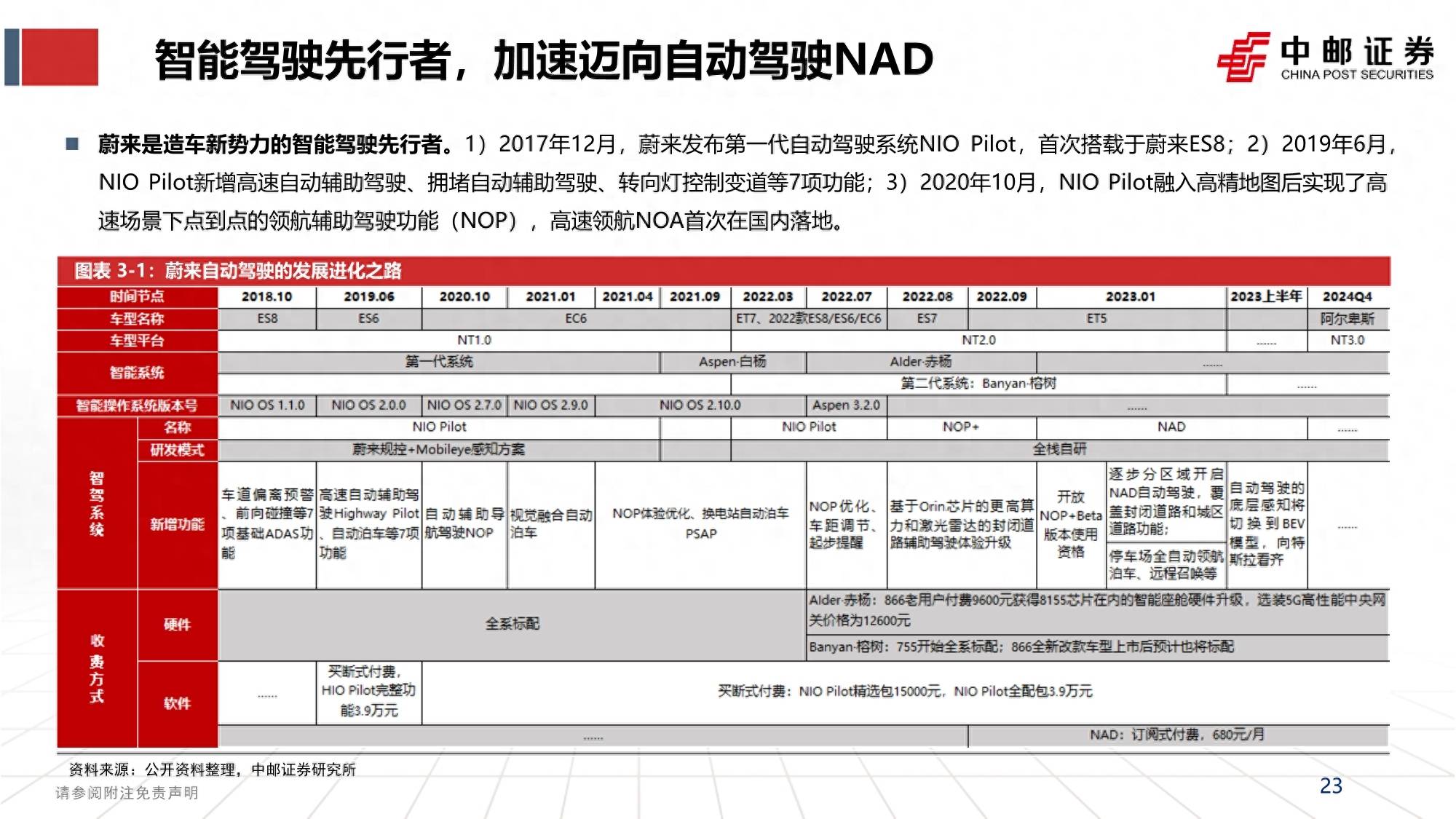Viewport: 1456px width, 819px height.
Task: Click the page number 23
Action: (x=1331, y=786)
